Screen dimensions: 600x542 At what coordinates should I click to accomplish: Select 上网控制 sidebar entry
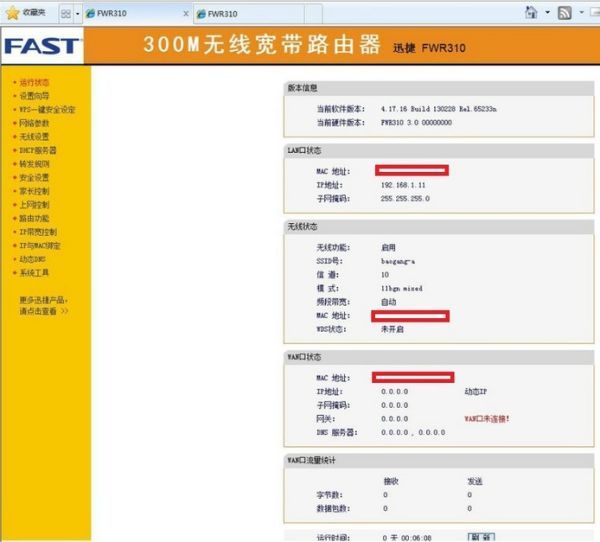coord(34,205)
